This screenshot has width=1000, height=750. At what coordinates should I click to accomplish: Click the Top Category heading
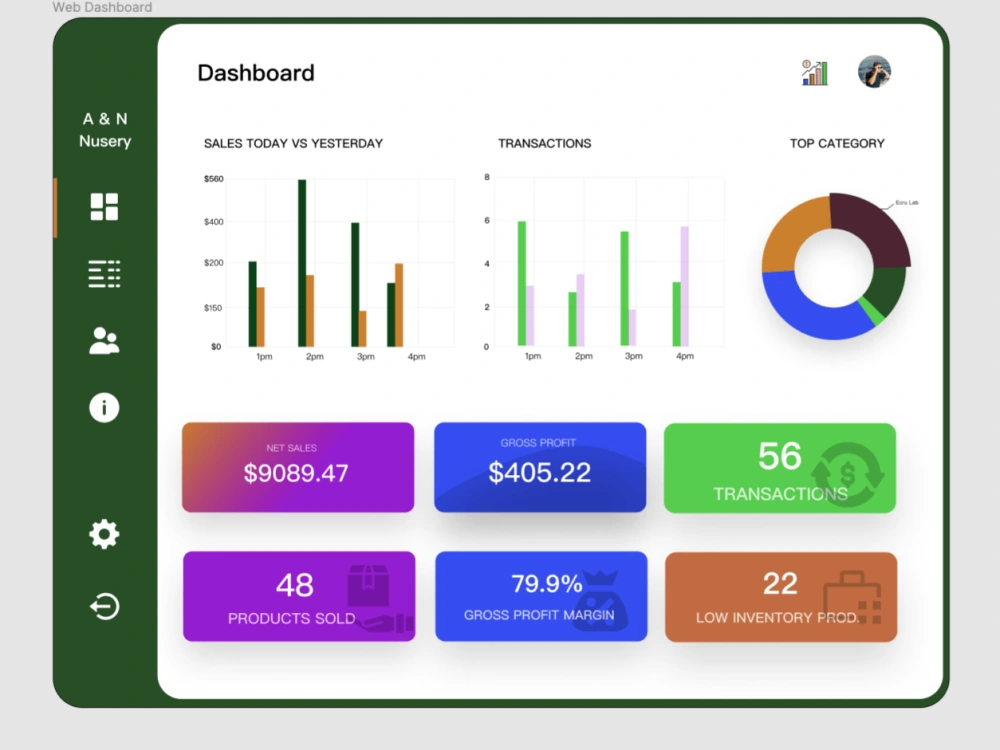pos(837,143)
